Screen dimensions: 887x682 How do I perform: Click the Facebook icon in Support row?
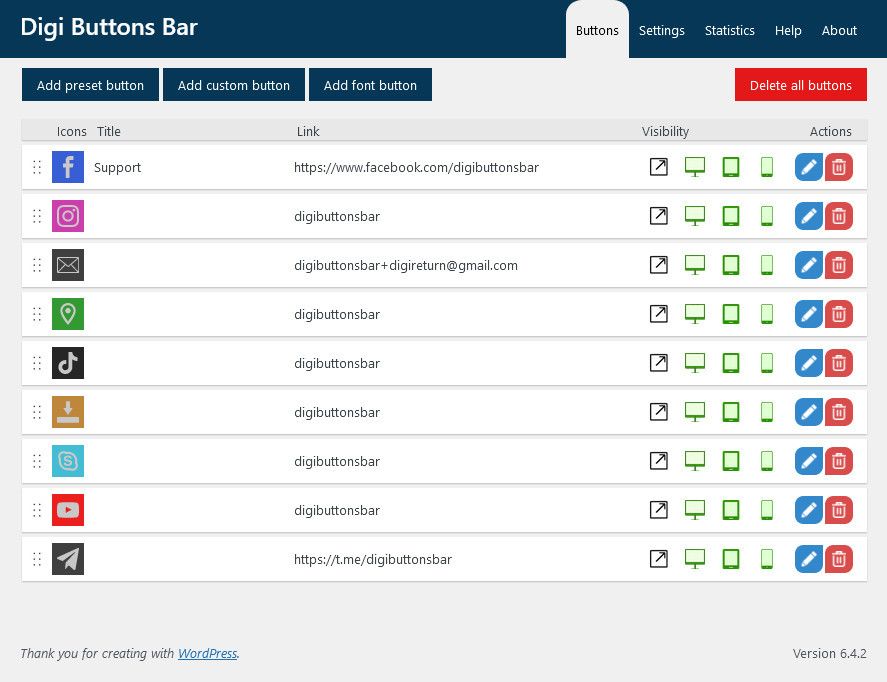(x=68, y=167)
